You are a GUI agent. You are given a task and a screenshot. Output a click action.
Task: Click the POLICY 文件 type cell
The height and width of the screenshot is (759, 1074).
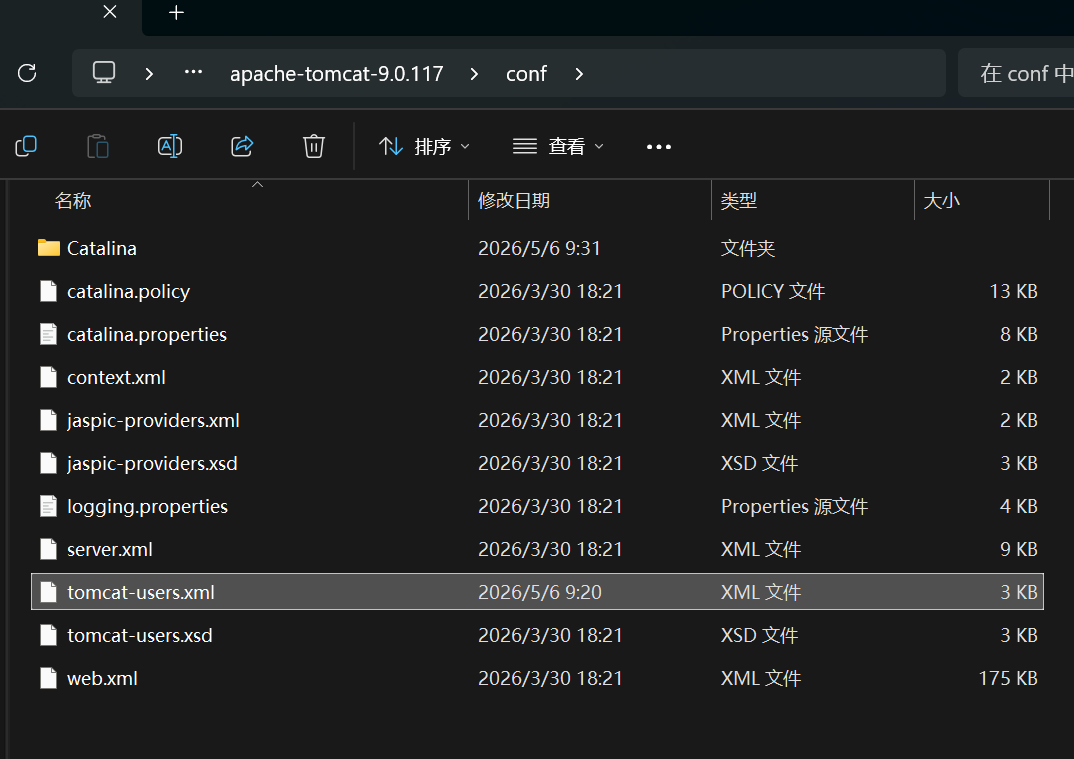773,291
